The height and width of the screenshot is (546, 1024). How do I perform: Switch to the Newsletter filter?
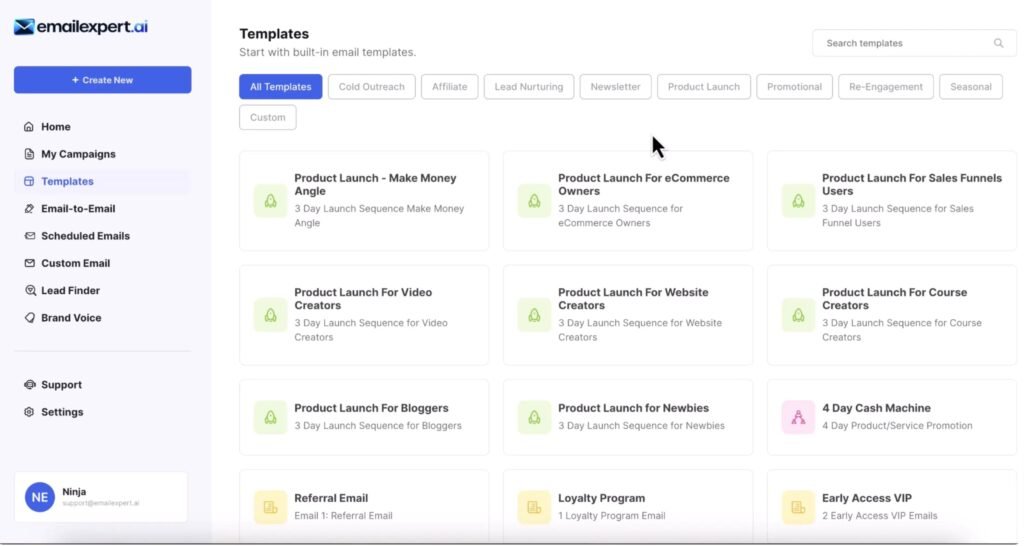[x=615, y=87]
